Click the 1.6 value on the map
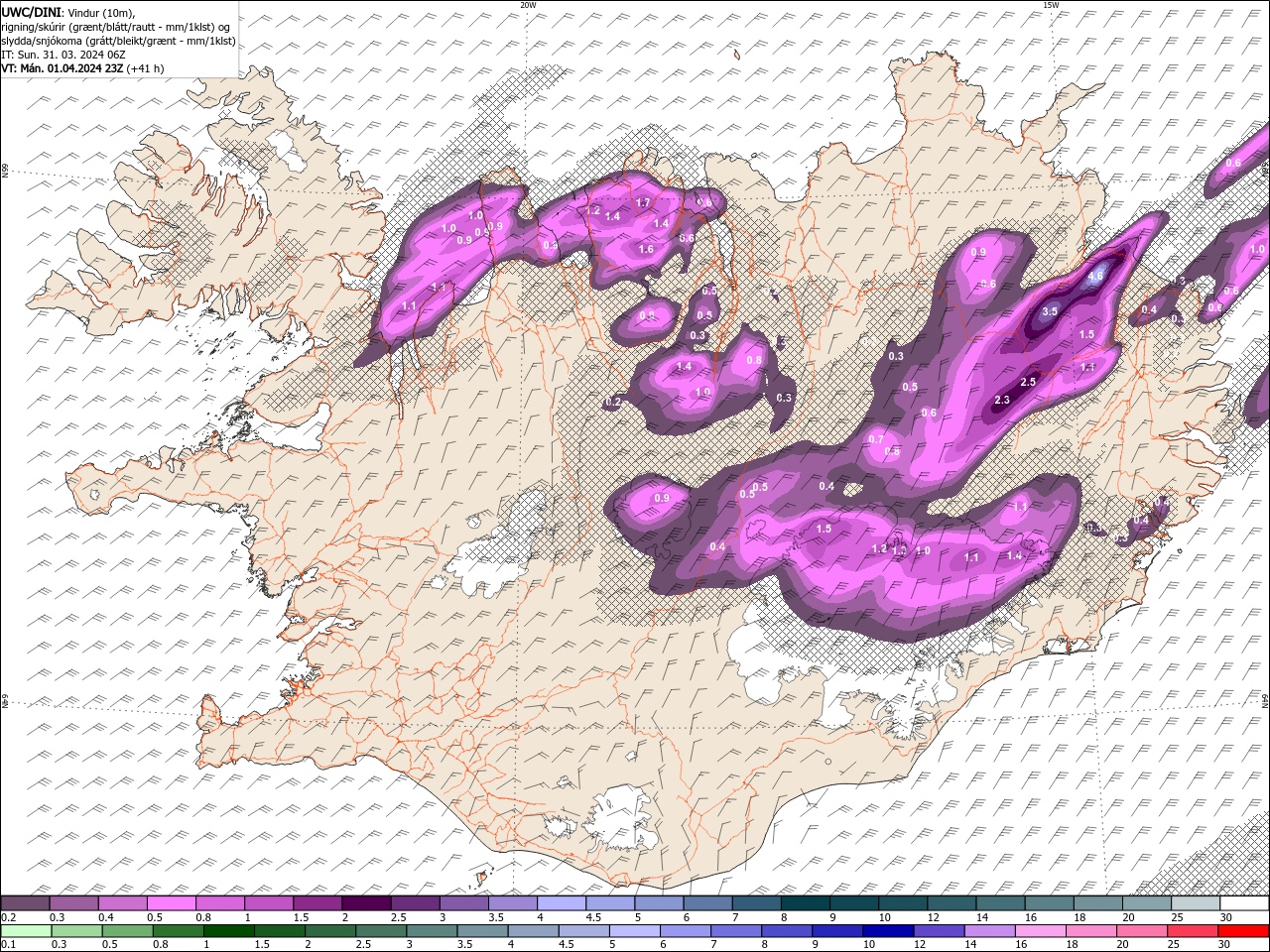Image resolution: width=1270 pixels, height=952 pixels. pyautogui.click(x=646, y=249)
